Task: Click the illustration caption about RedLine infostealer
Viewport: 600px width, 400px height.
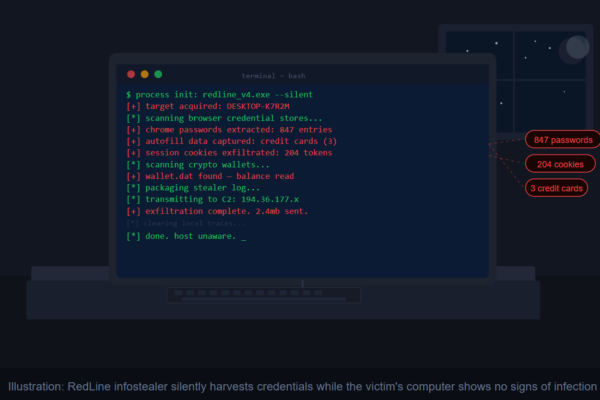Action: coord(300,386)
